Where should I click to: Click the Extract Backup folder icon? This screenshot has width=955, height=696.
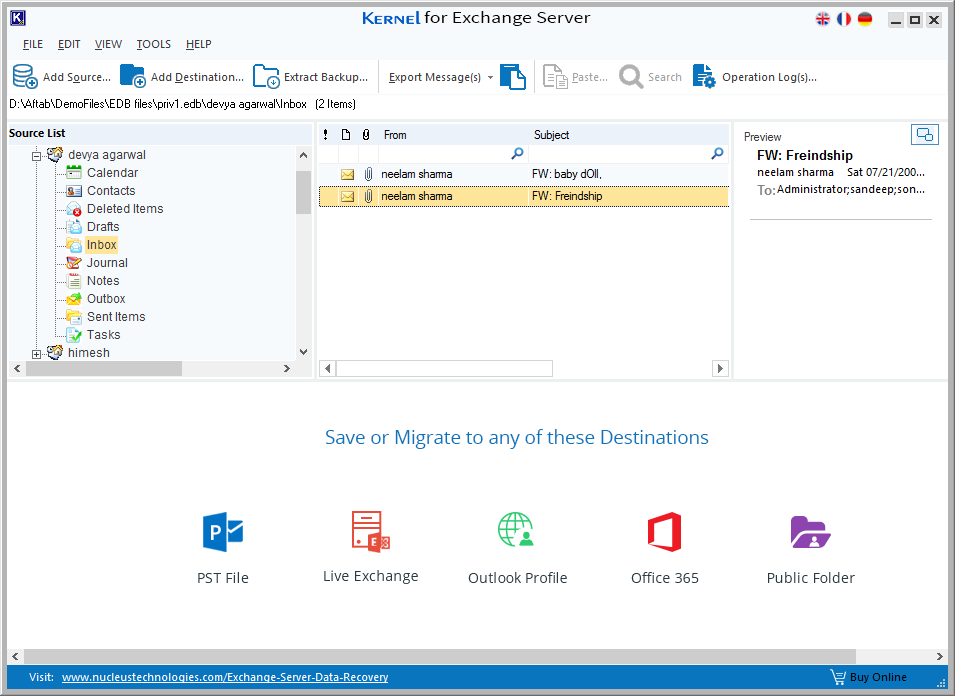pyautogui.click(x=266, y=77)
